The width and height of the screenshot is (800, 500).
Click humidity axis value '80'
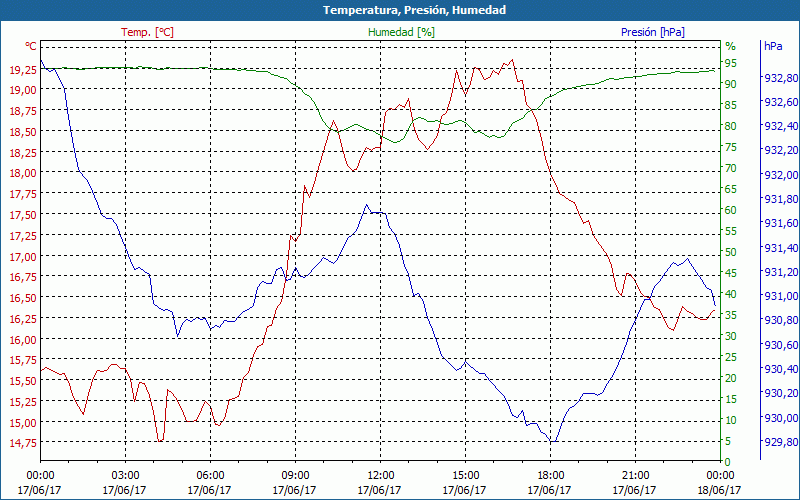[x=731, y=126]
